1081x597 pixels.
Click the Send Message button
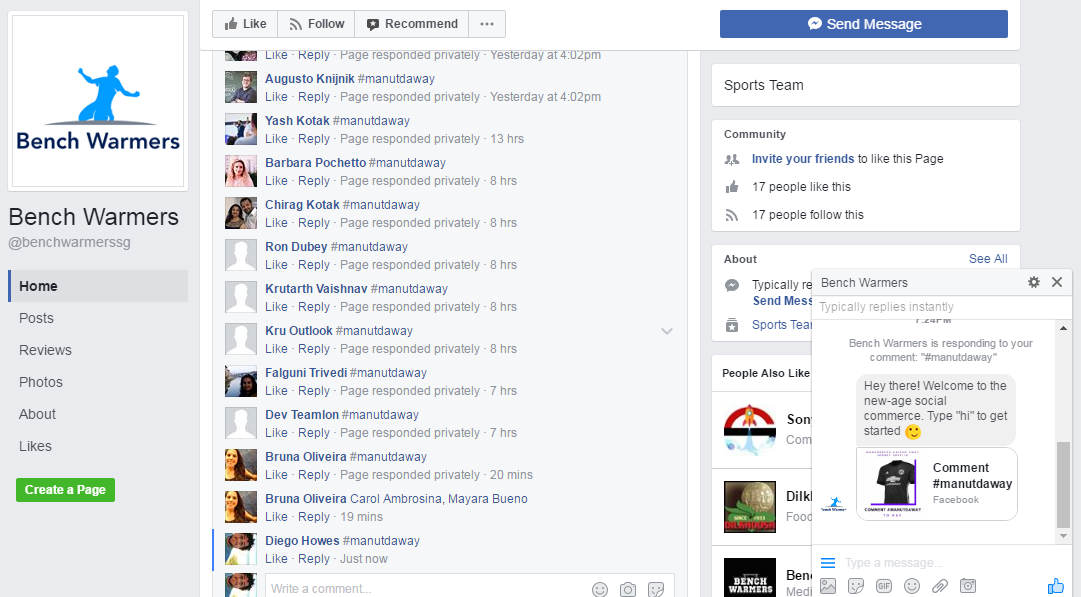click(x=864, y=24)
